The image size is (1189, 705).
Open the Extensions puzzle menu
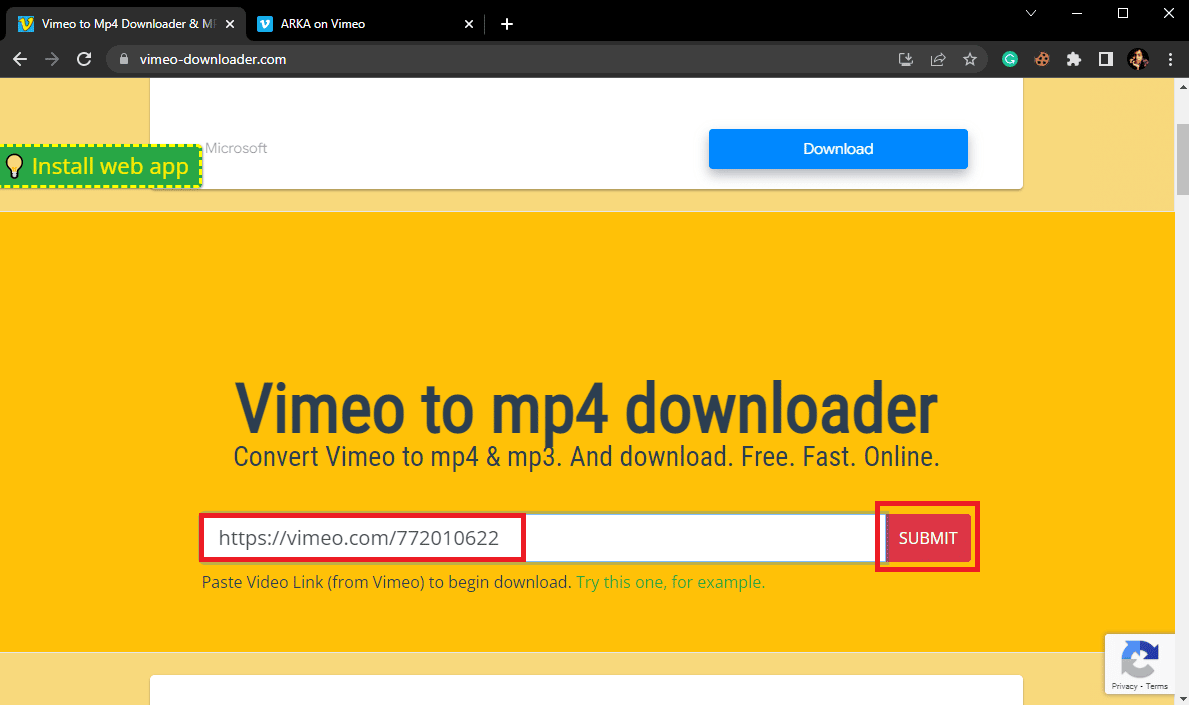point(1074,59)
